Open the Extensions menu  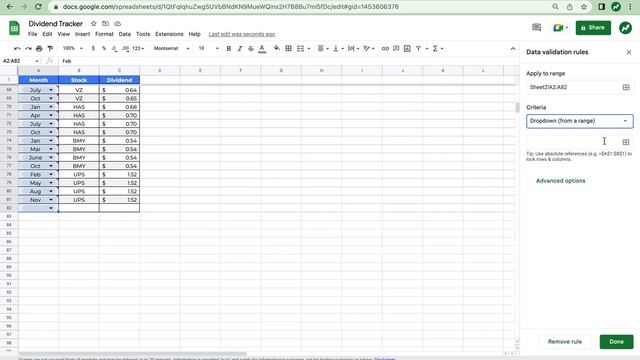click(169, 34)
